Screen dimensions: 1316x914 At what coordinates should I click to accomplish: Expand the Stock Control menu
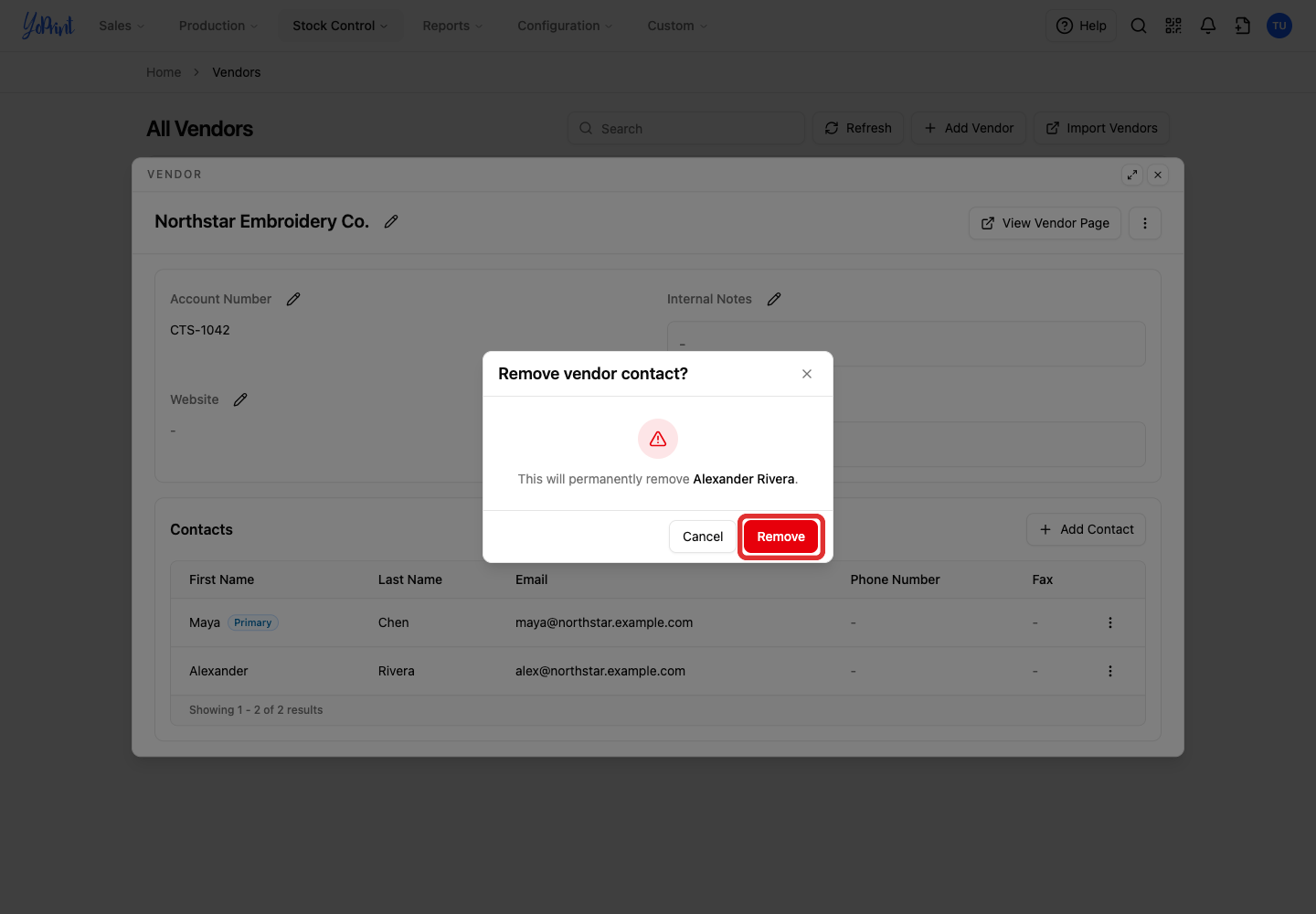[x=340, y=26]
